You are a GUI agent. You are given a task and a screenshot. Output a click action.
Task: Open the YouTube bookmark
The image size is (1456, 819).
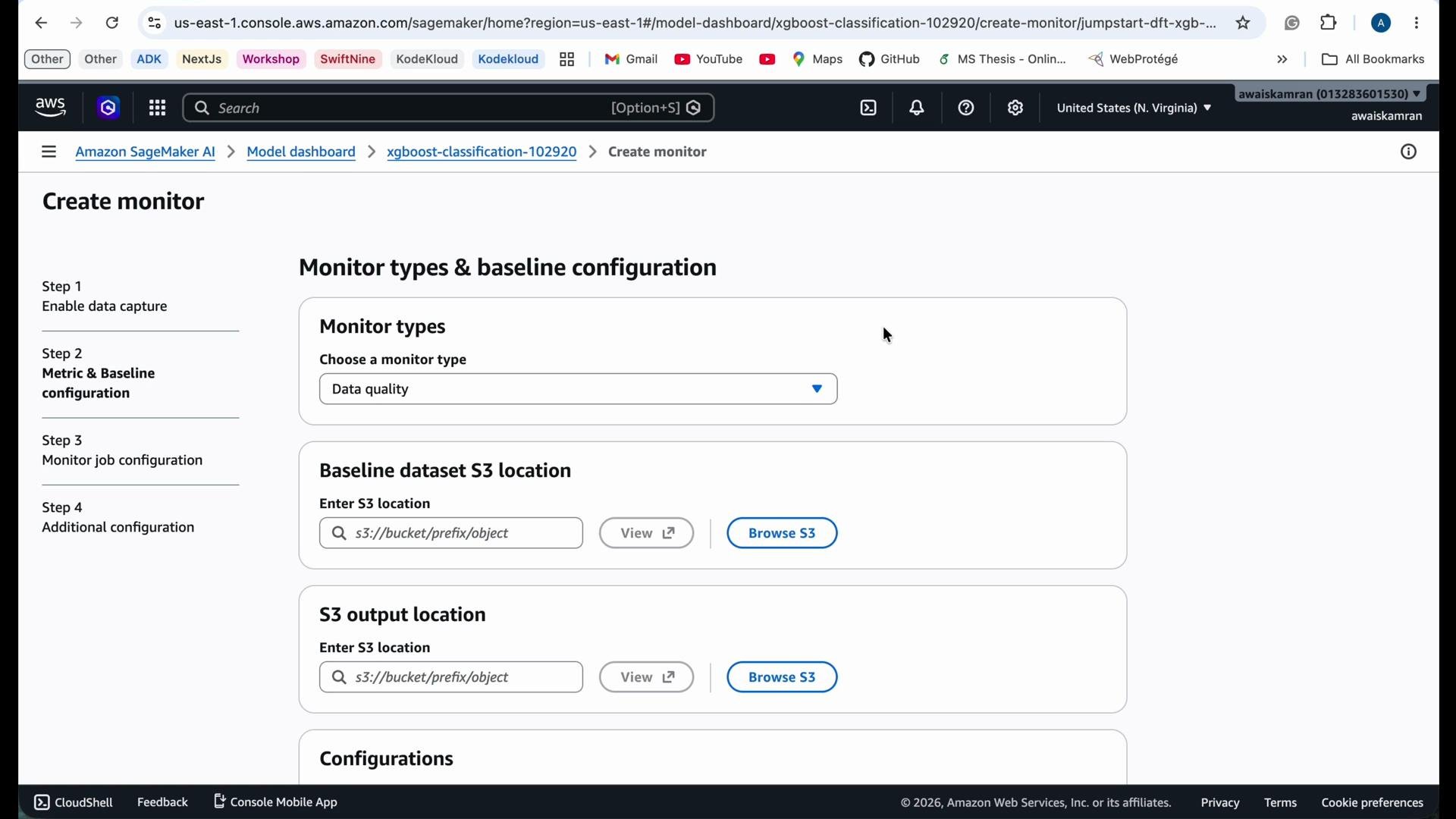(709, 59)
